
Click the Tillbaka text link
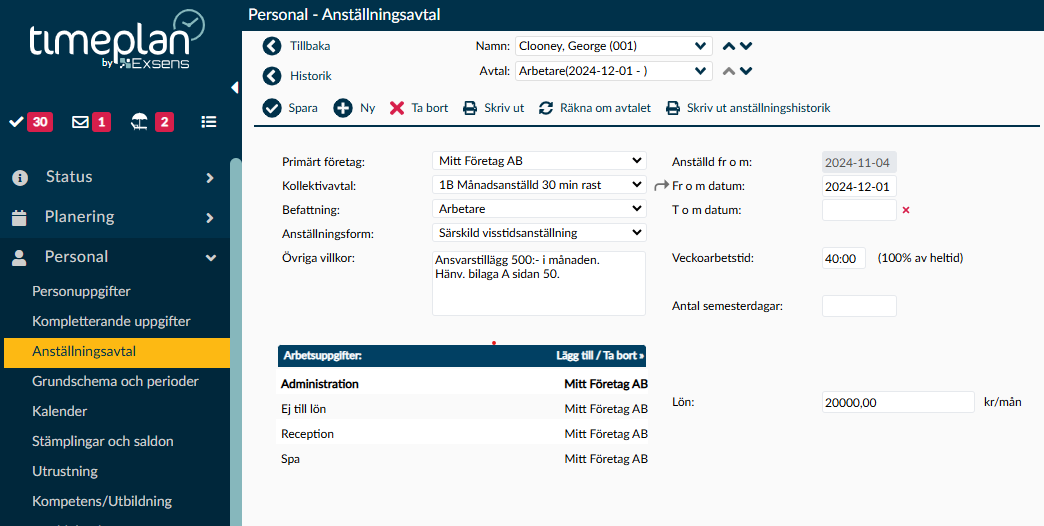310,46
